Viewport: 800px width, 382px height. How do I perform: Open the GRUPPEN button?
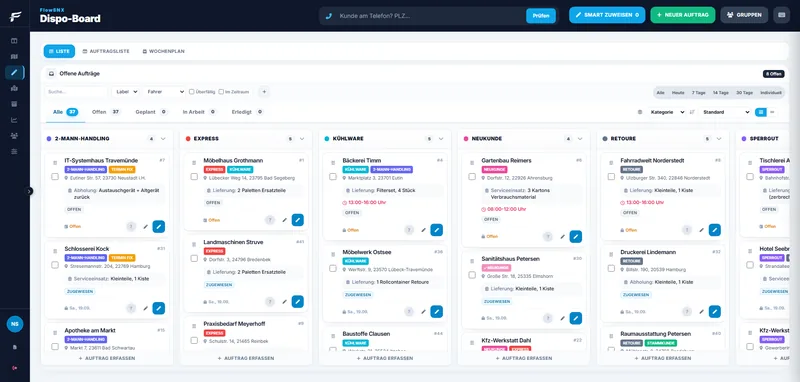(744, 15)
